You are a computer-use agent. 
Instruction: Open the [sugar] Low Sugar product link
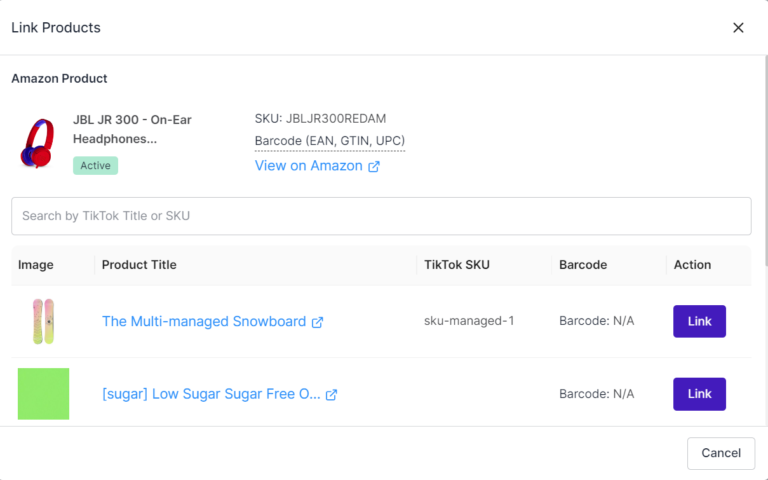click(211, 394)
